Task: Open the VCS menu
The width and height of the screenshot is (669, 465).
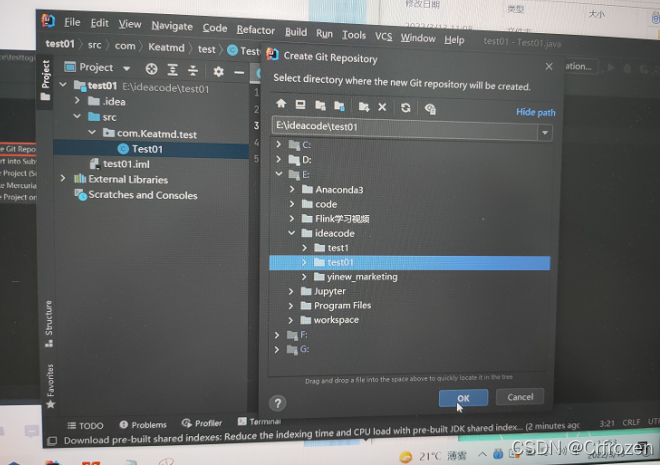Action: click(383, 36)
